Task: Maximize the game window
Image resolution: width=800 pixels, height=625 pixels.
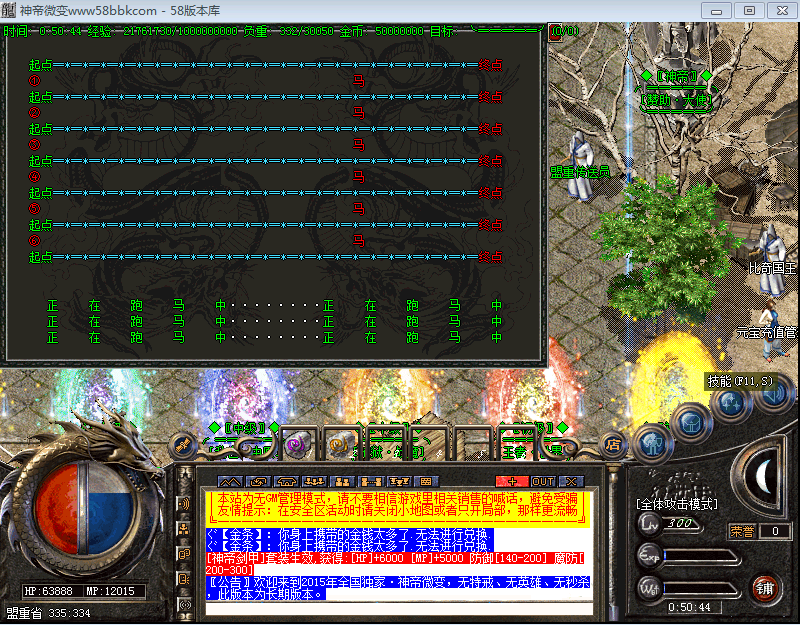Action: coord(749,10)
